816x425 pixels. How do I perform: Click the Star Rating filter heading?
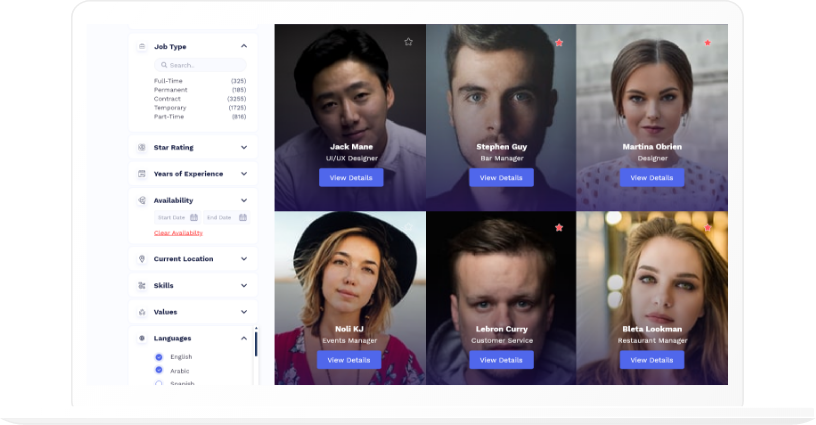coord(173,148)
